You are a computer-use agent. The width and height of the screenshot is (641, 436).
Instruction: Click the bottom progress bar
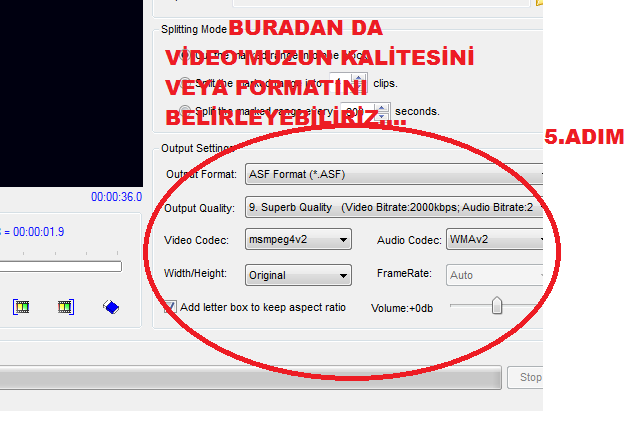250,377
